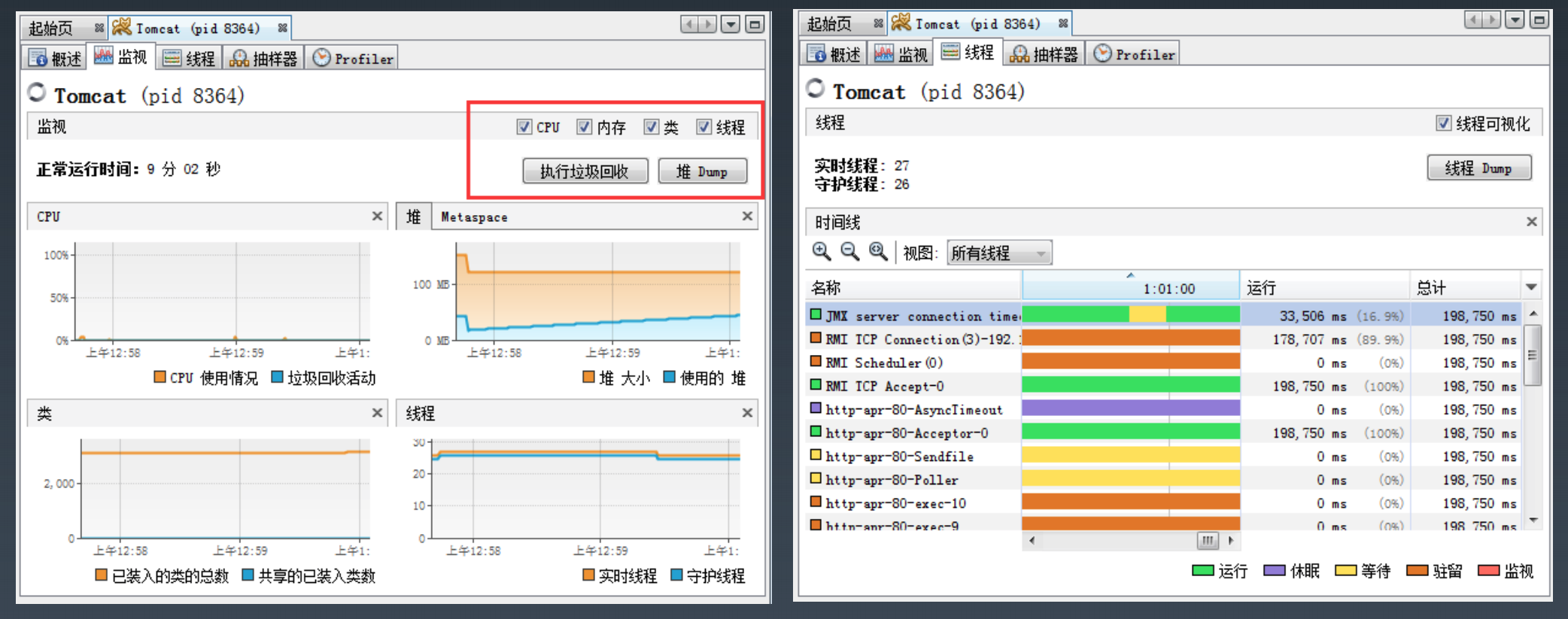
Task: Toggle the 类 checkbox
Action: click(x=651, y=127)
